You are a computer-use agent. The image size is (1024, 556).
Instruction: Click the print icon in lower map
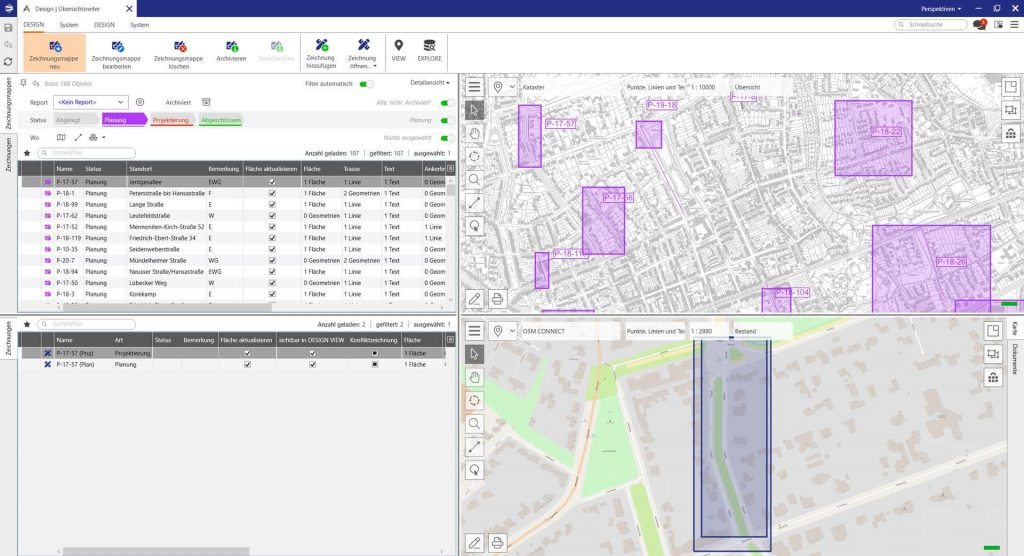(x=497, y=543)
